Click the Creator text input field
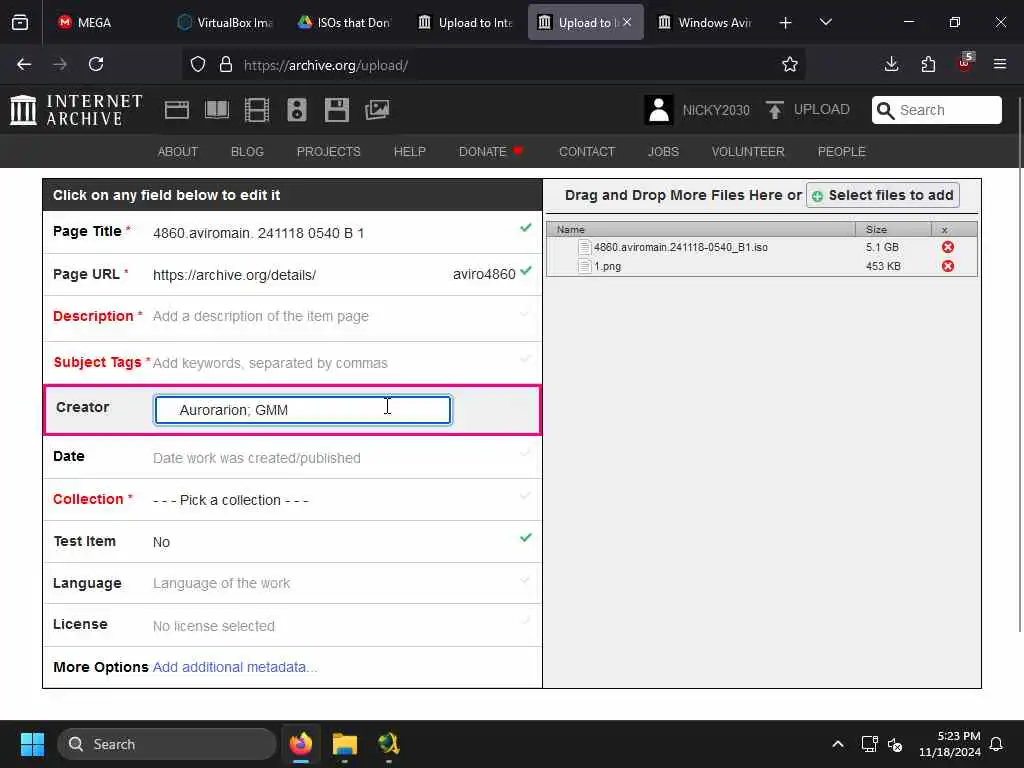This screenshot has height=768, width=1024. pos(302,409)
